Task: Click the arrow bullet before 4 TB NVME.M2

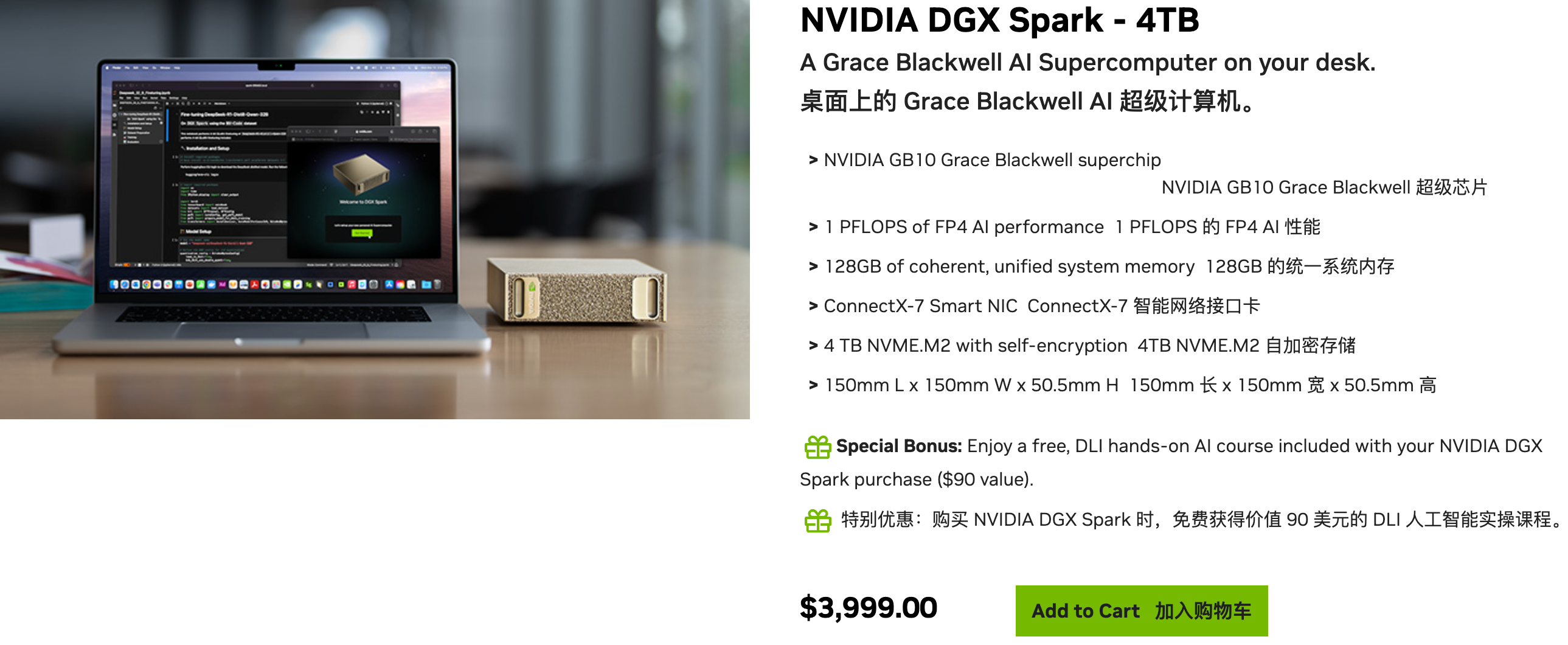Action: (813, 346)
